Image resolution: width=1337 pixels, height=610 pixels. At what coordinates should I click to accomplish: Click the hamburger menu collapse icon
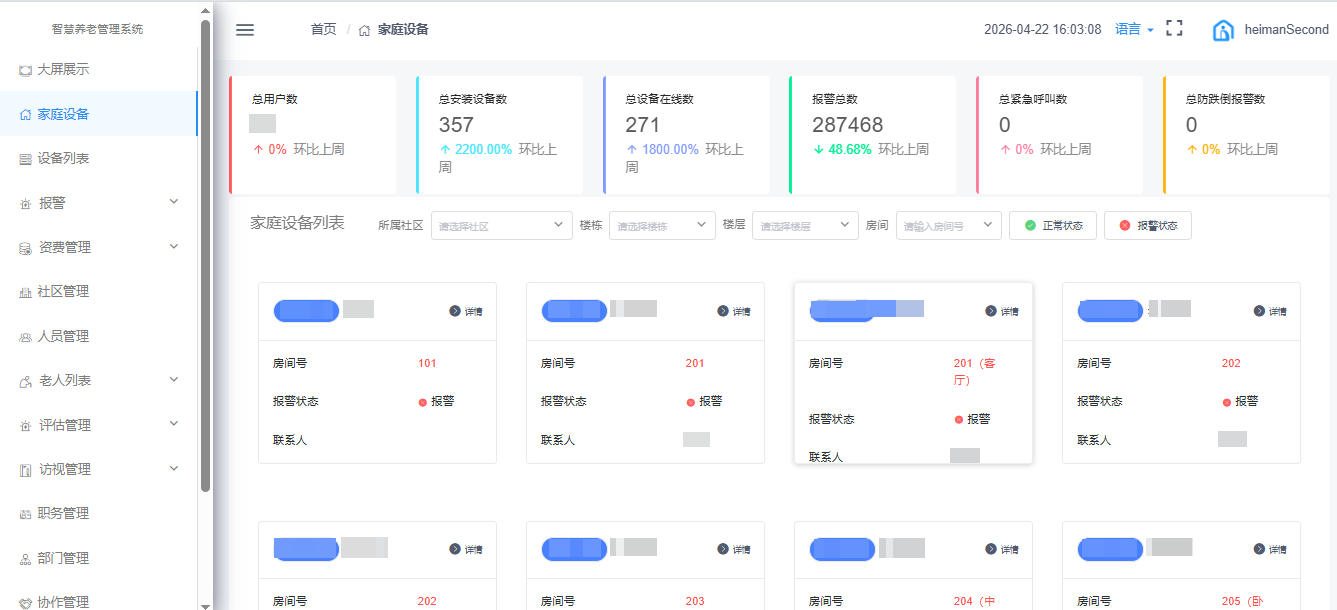pyautogui.click(x=245, y=30)
